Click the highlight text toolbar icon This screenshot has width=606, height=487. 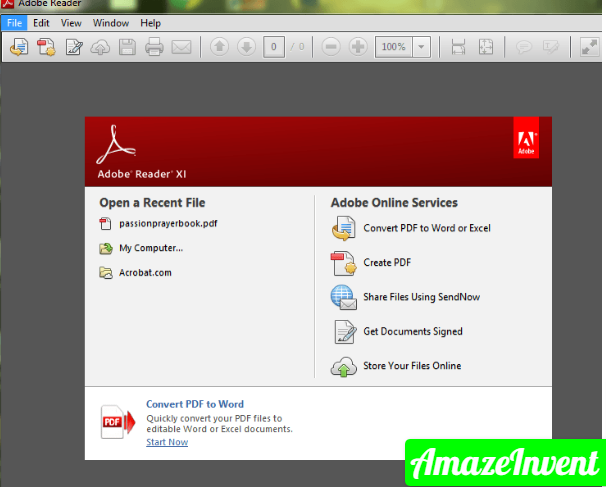tap(551, 47)
